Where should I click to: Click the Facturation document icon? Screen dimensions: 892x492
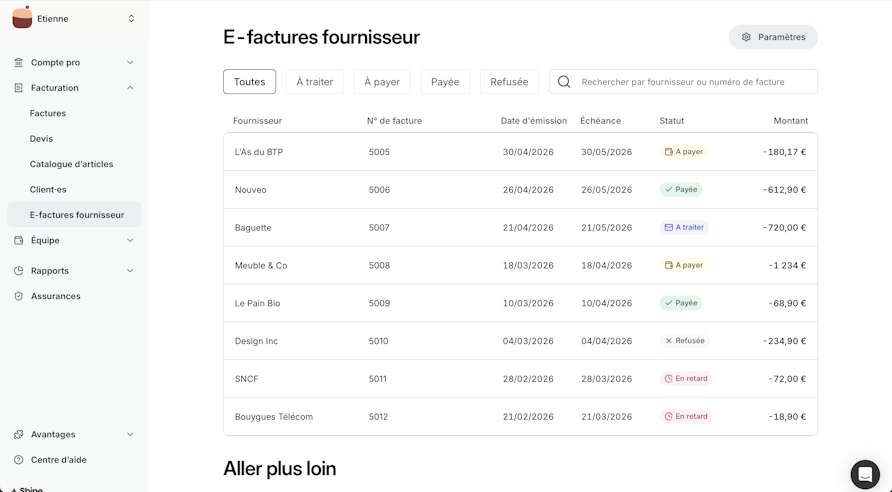pos(19,88)
